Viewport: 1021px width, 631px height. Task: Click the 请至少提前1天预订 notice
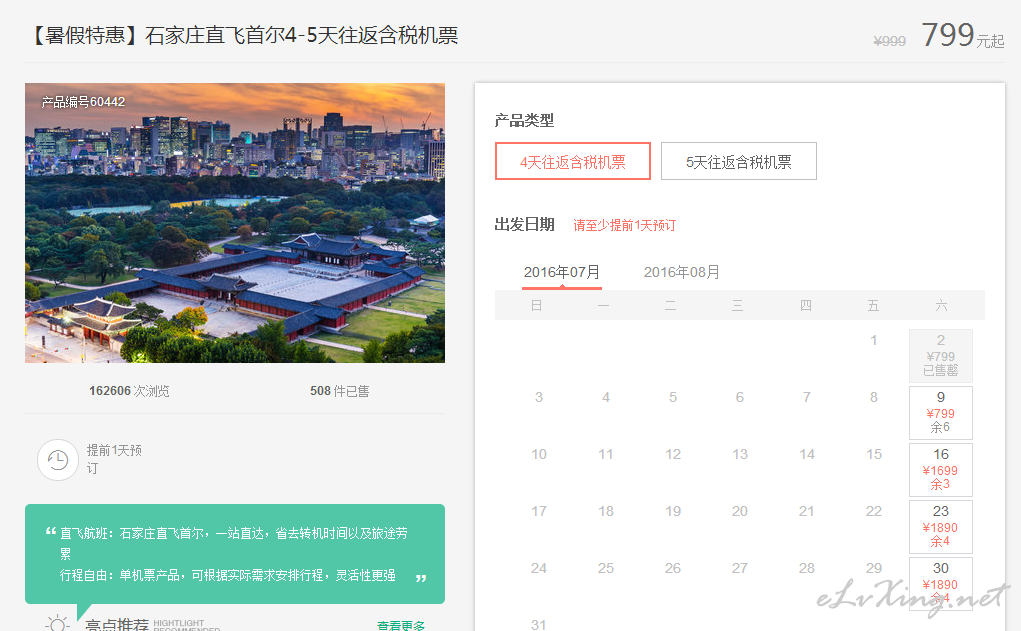(624, 225)
